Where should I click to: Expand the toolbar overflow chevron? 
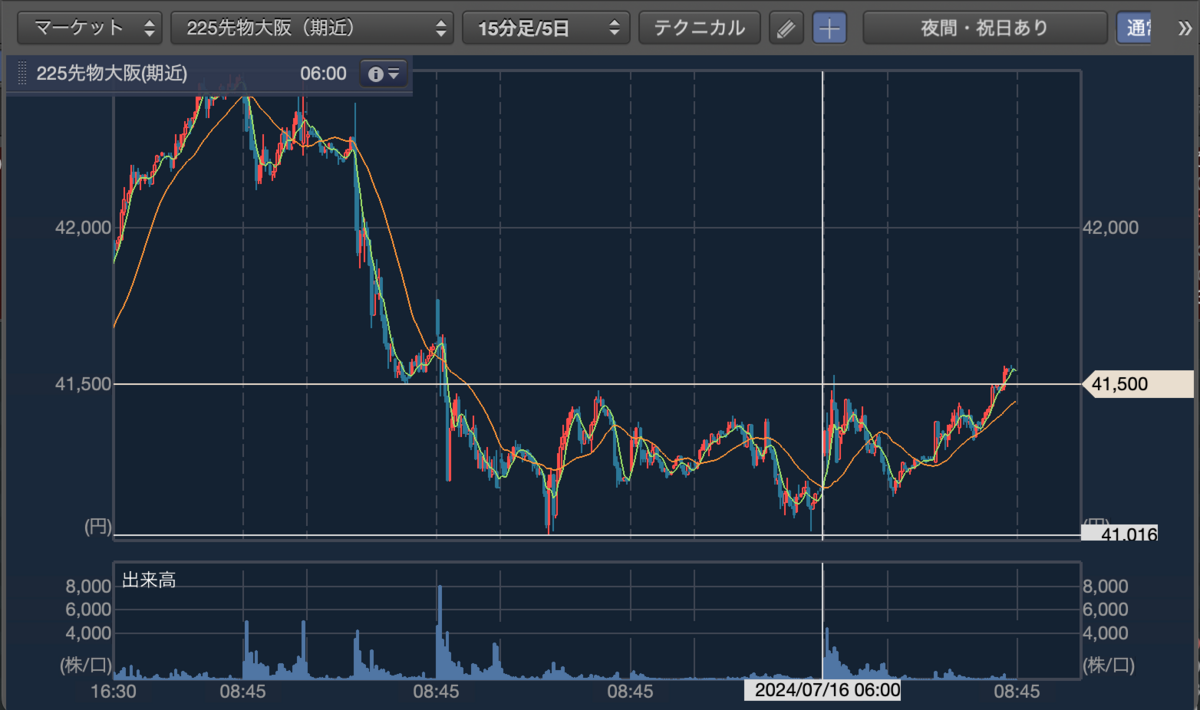pos(1185,28)
